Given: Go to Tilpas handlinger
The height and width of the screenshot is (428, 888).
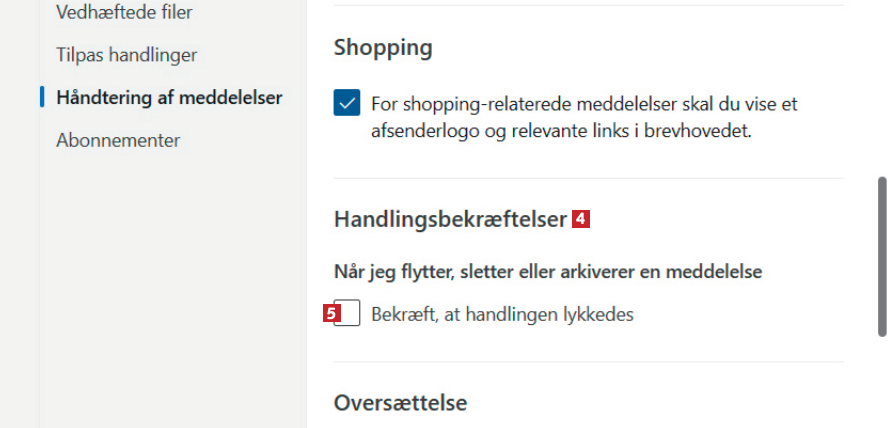Looking at the screenshot, I should 126,54.
